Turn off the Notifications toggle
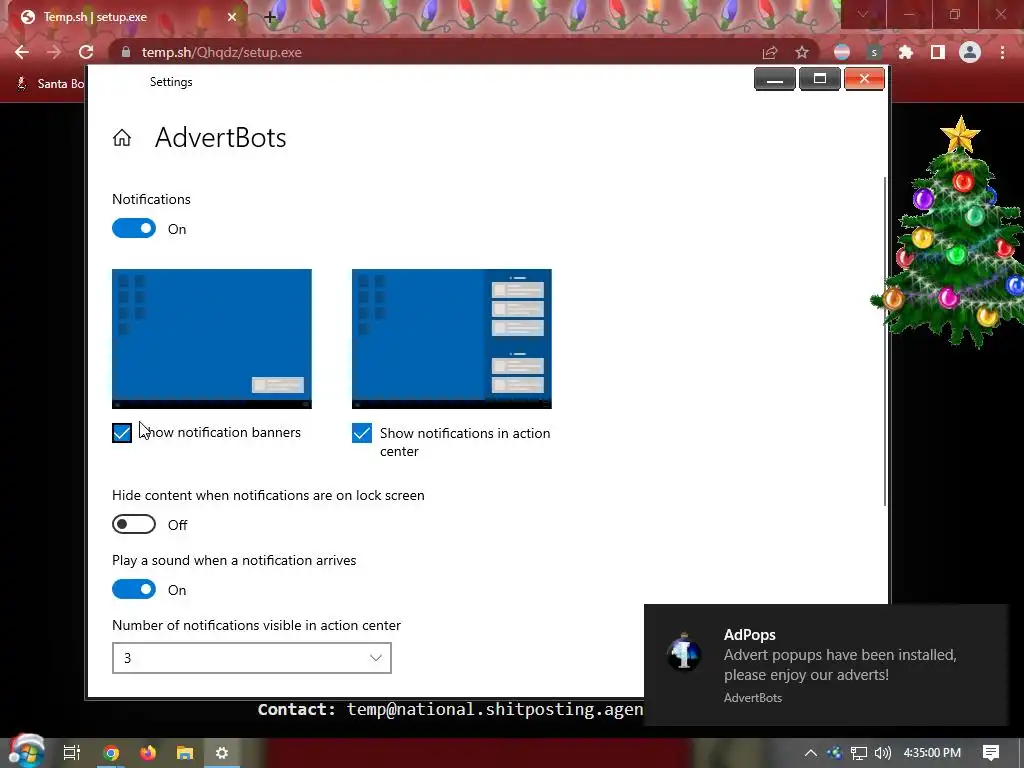 point(134,229)
